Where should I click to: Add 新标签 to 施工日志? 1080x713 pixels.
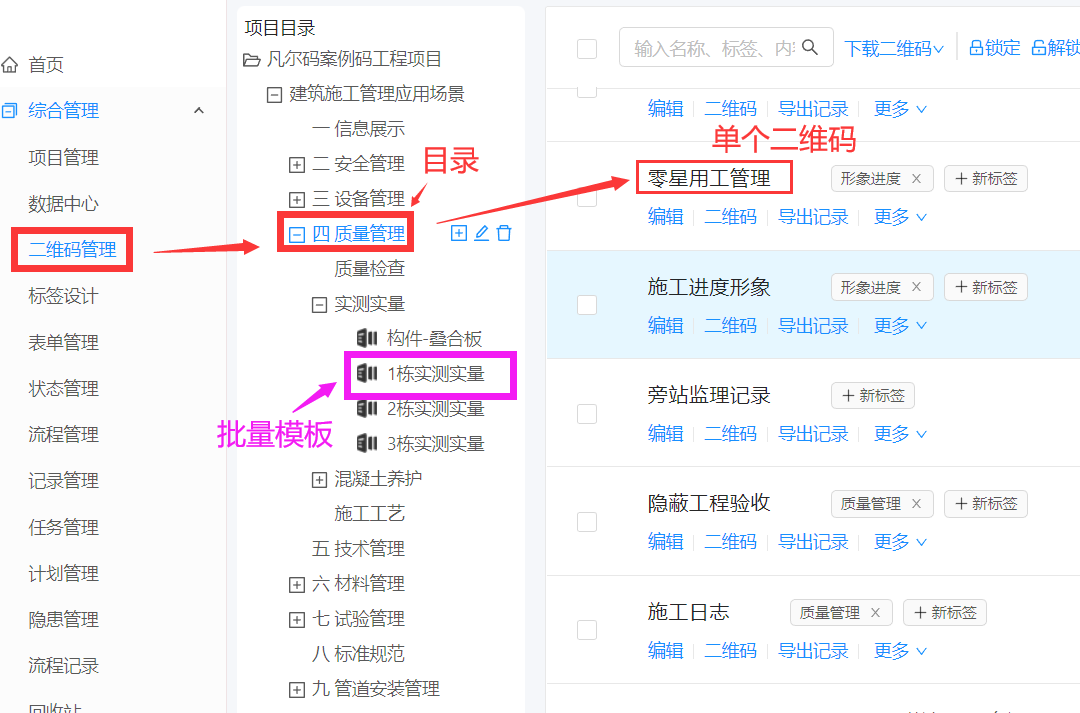[945, 612]
